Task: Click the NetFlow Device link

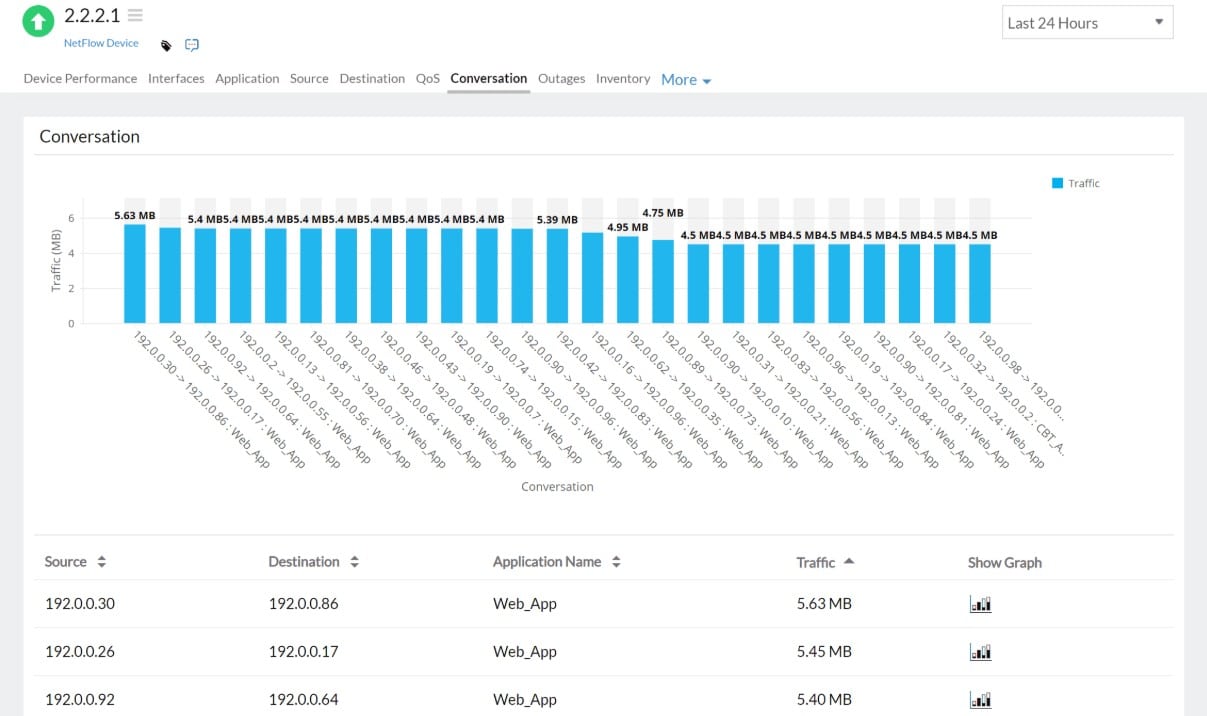Action: coord(101,44)
